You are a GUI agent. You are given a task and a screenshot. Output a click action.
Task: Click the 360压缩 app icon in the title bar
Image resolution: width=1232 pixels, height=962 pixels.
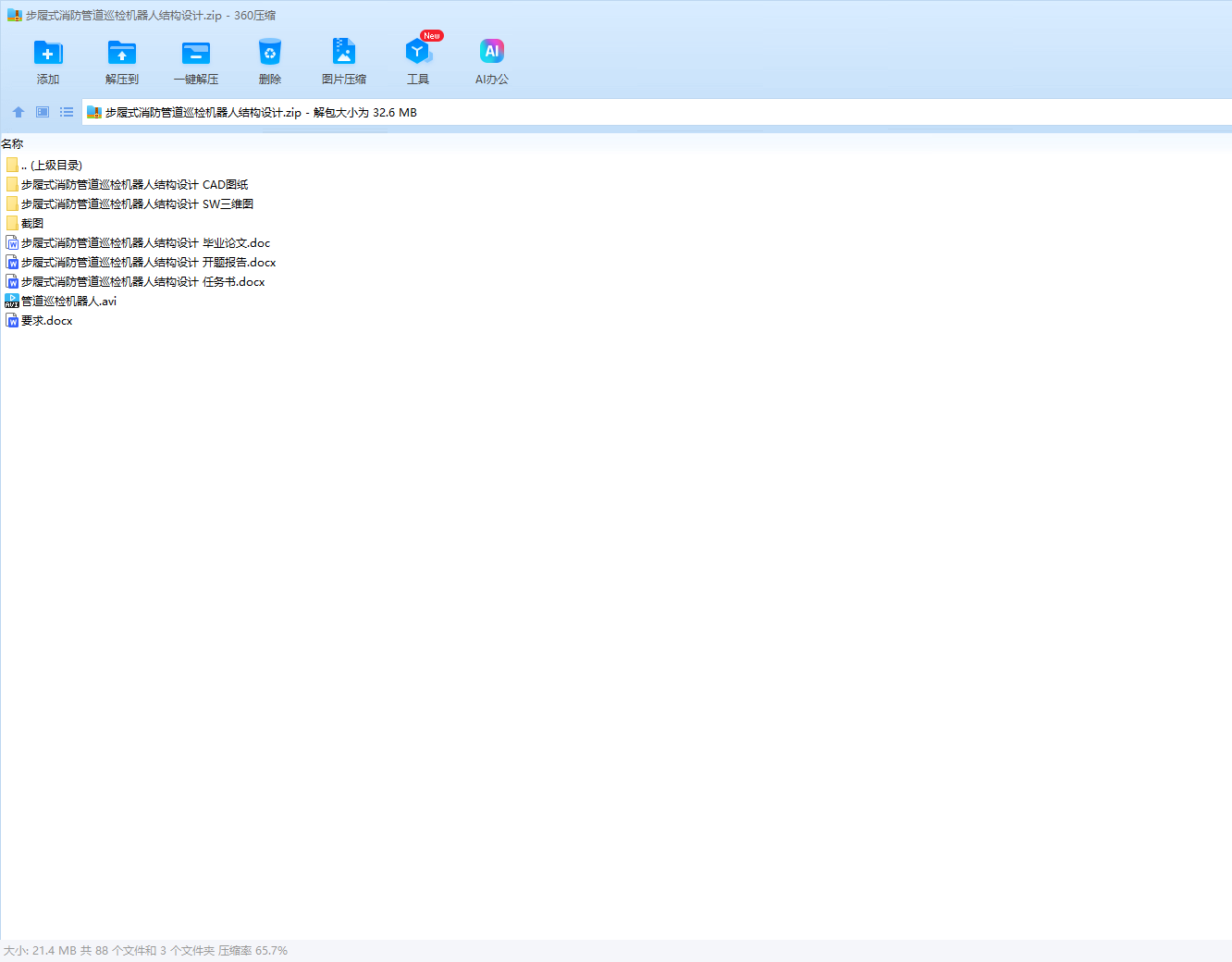click(14, 16)
